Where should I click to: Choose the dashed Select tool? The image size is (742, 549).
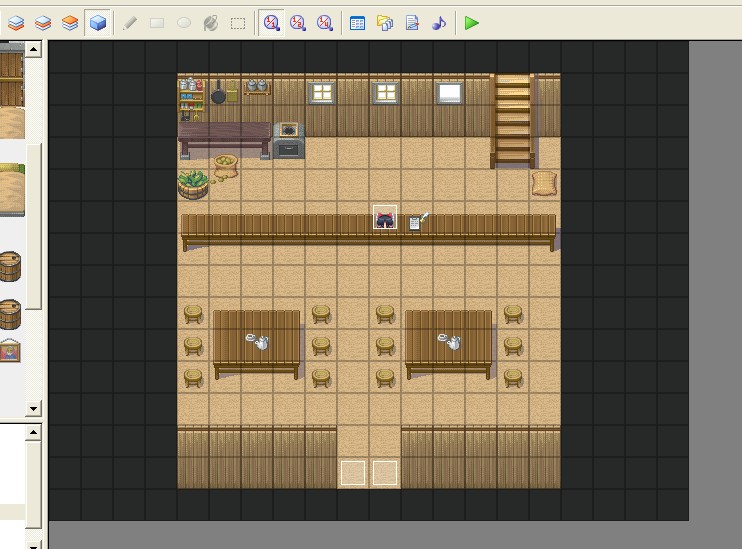[238, 23]
